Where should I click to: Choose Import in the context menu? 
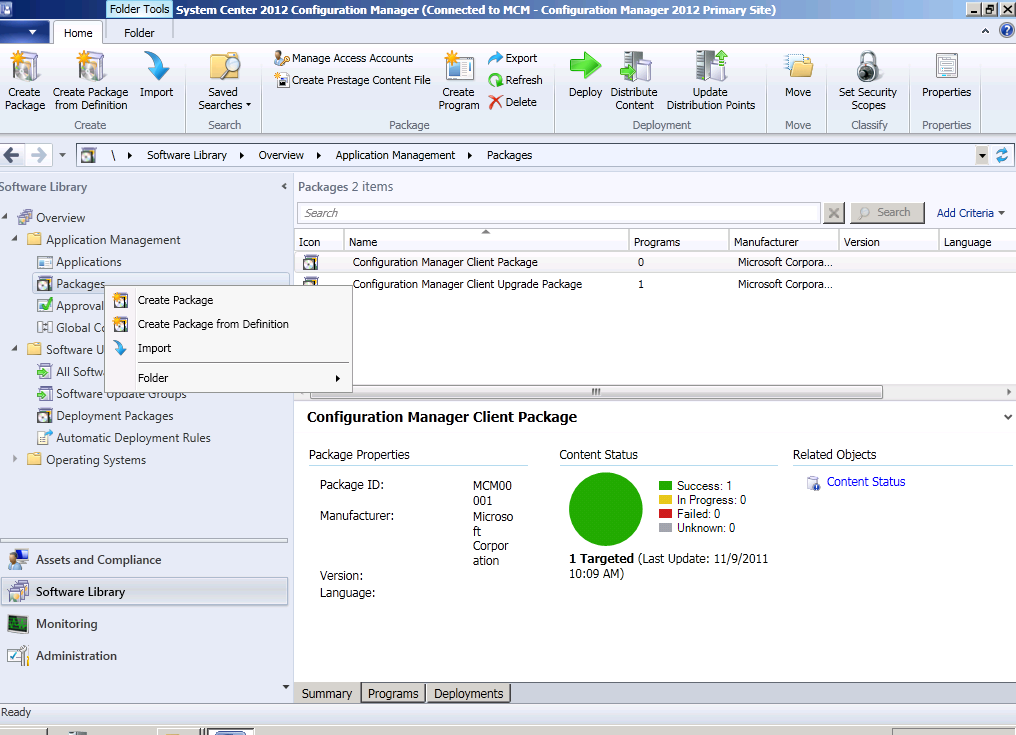pyautogui.click(x=229, y=348)
